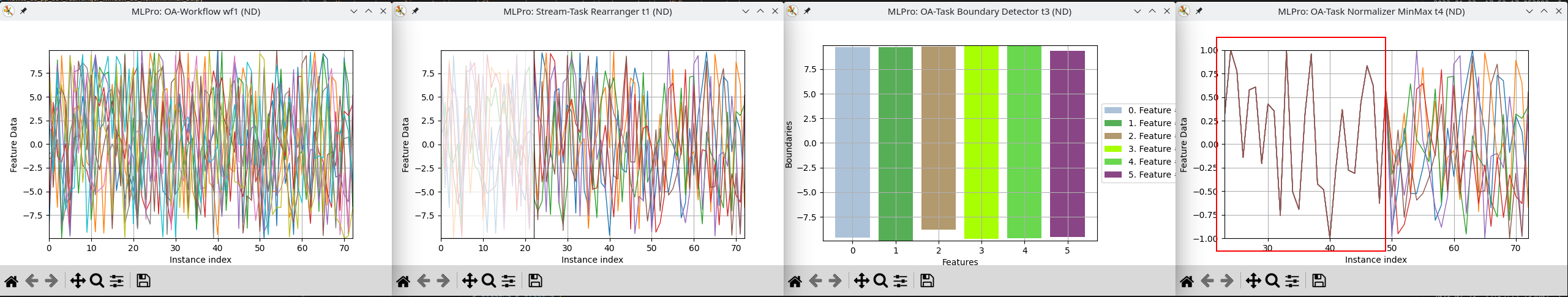Choose the Pan tool in the Normalizer MinMax t4 window
Screen dimensions: 1568x297
[x=1253, y=281]
